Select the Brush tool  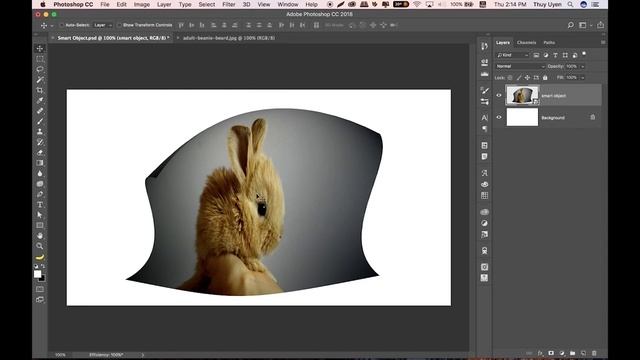[40, 121]
